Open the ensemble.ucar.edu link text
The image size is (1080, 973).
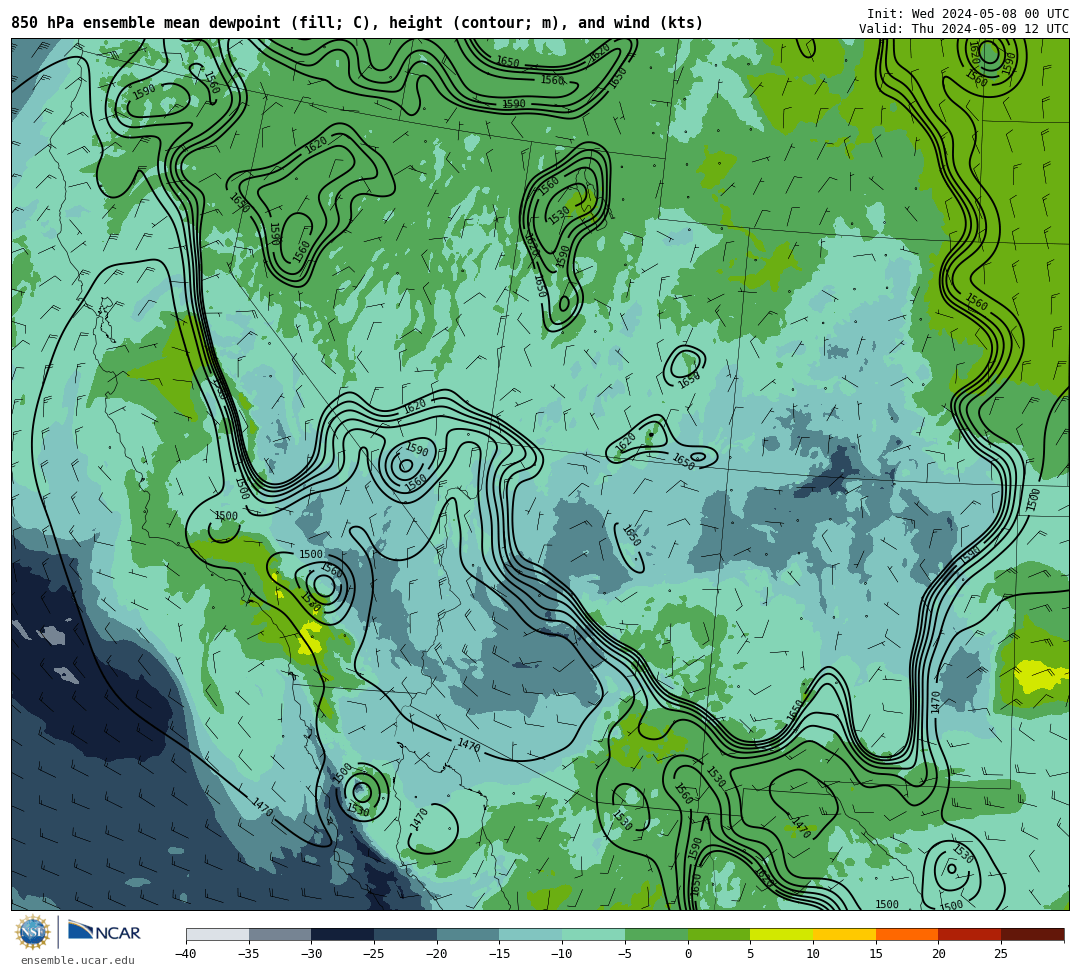coord(78,960)
